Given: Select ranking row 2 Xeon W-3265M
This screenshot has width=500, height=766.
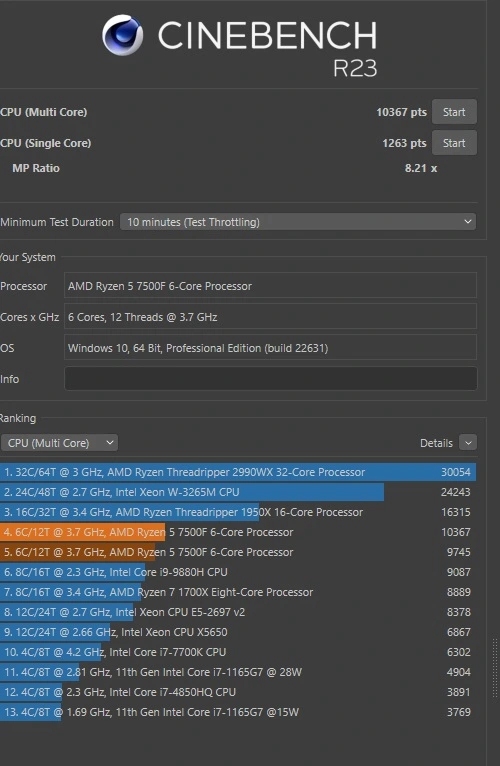Looking at the screenshot, I should [238, 492].
